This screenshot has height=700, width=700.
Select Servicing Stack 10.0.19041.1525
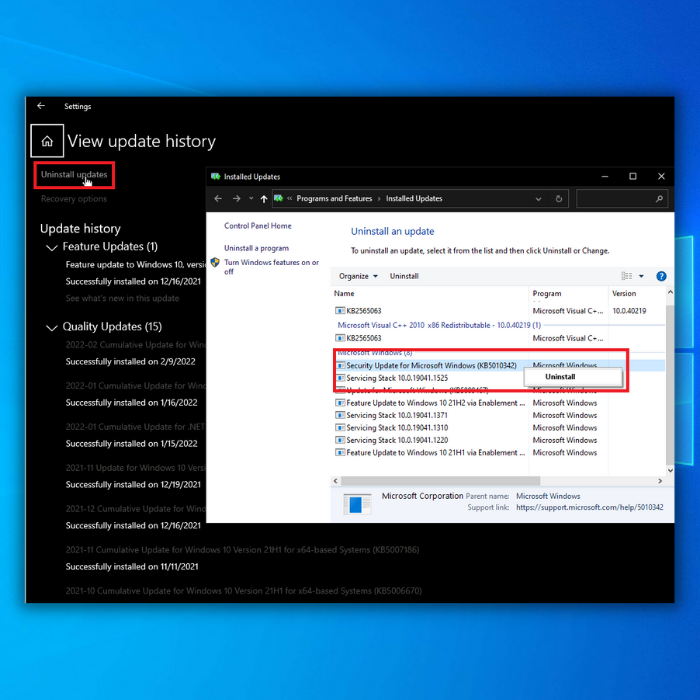click(x=397, y=378)
